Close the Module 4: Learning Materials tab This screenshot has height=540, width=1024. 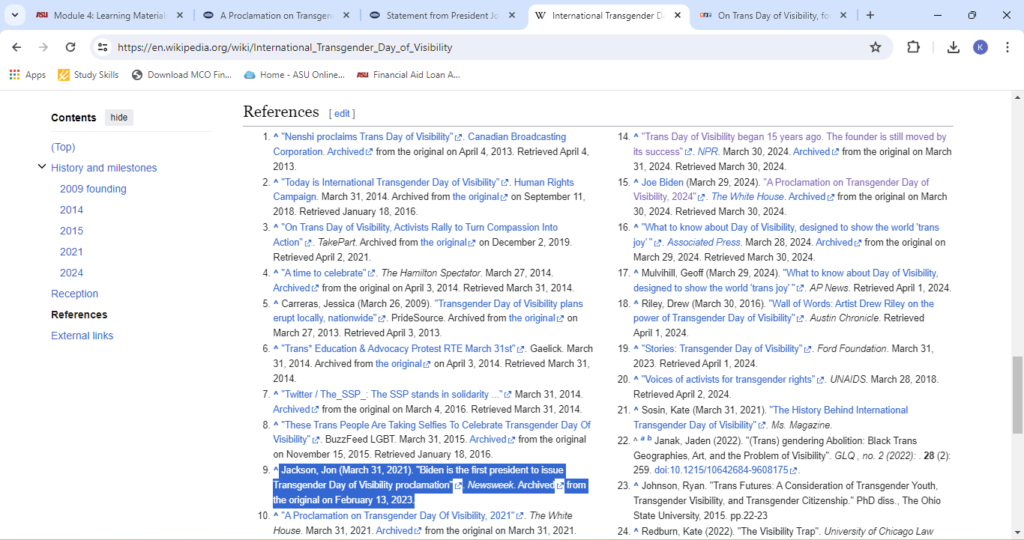pos(180,15)
